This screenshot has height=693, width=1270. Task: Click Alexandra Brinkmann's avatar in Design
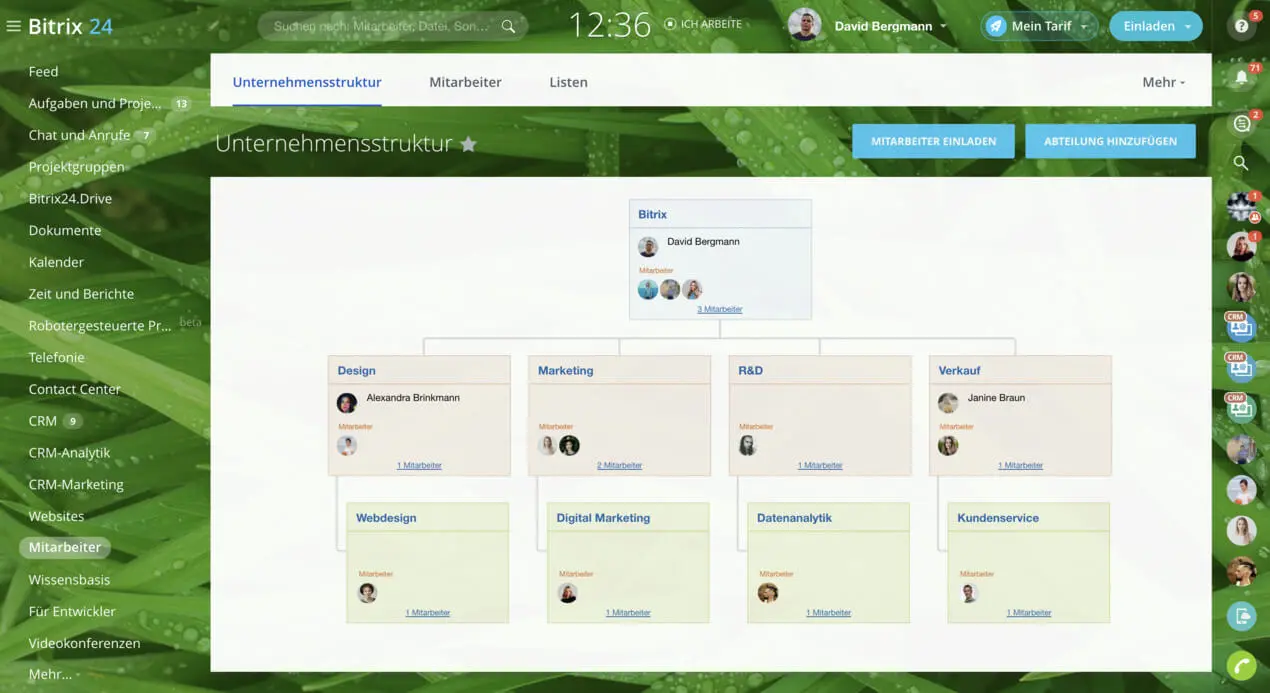click(x=347, y=403)
